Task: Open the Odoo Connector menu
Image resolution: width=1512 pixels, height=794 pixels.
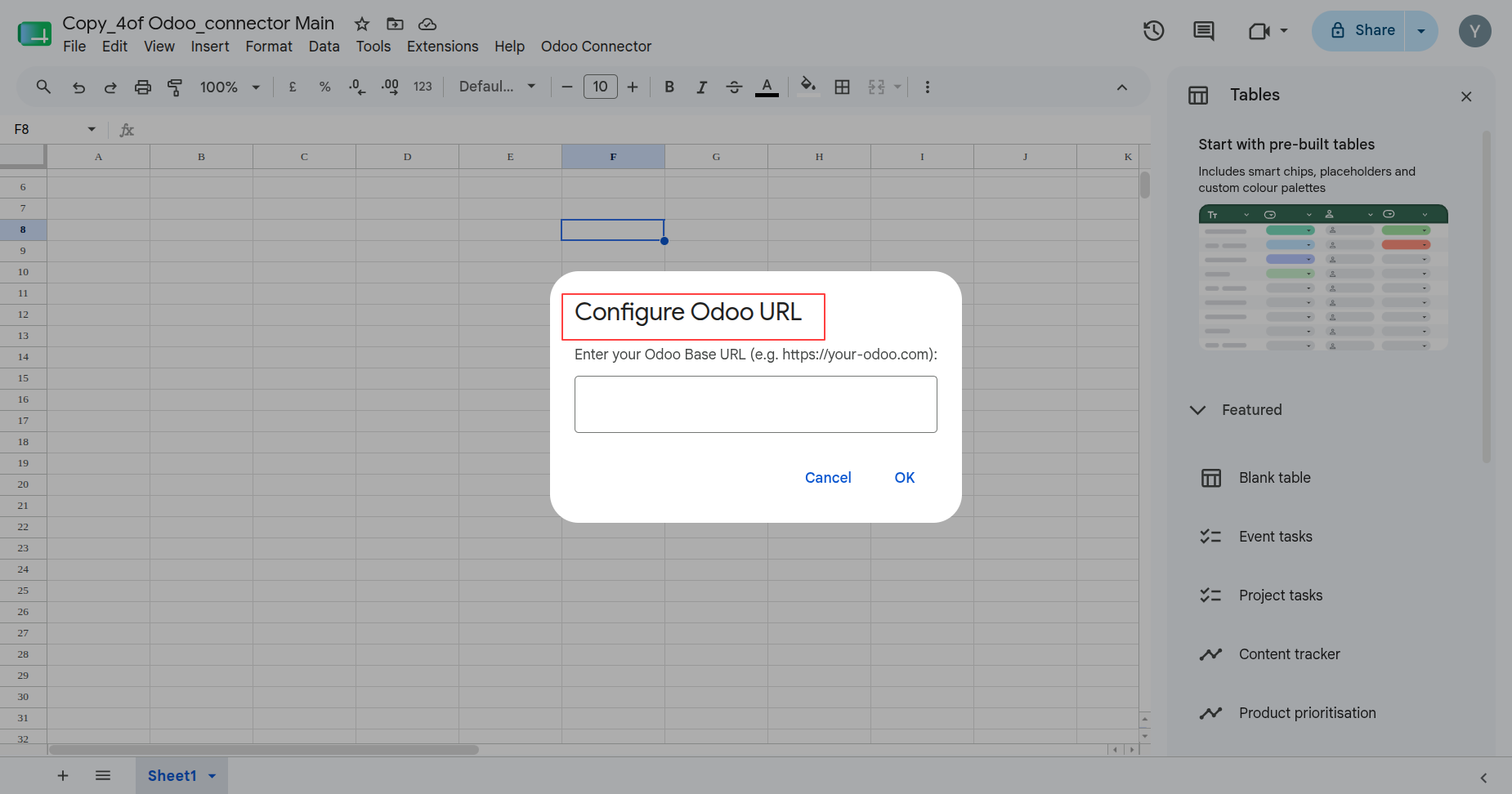Action: (596, 47)
